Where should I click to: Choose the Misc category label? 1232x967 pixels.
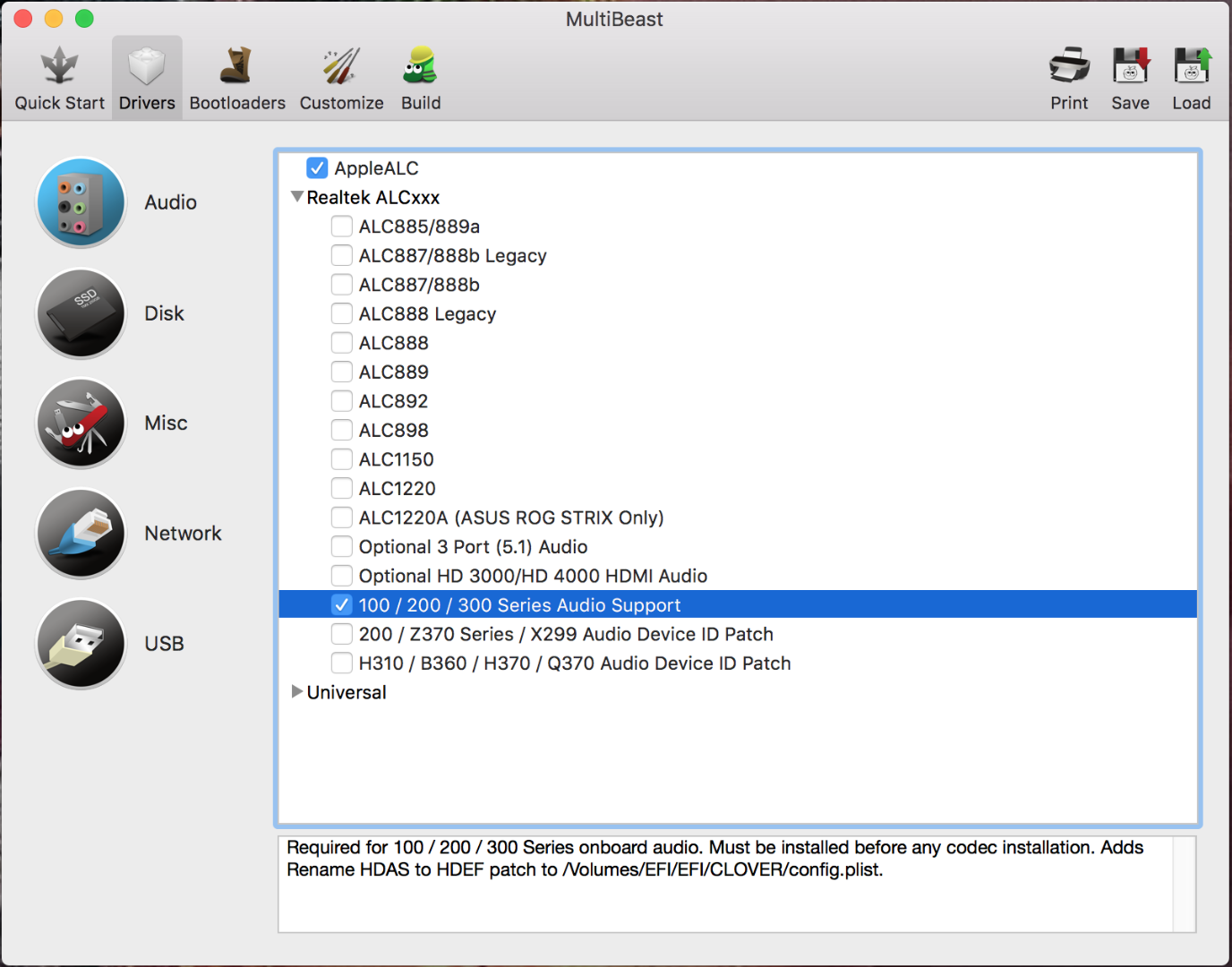tap(166, 424)
